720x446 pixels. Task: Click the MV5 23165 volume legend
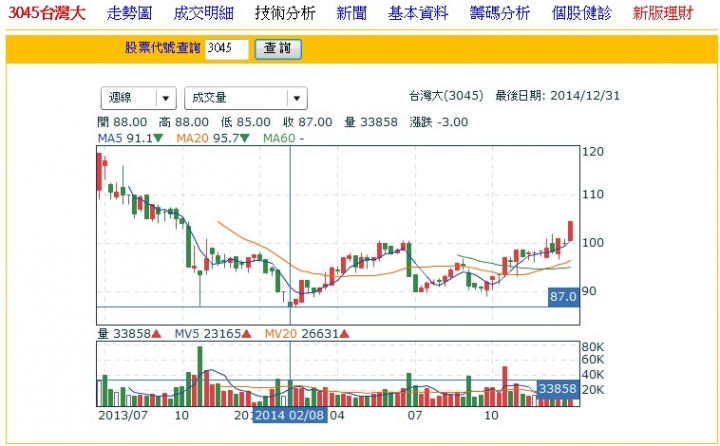213,334
